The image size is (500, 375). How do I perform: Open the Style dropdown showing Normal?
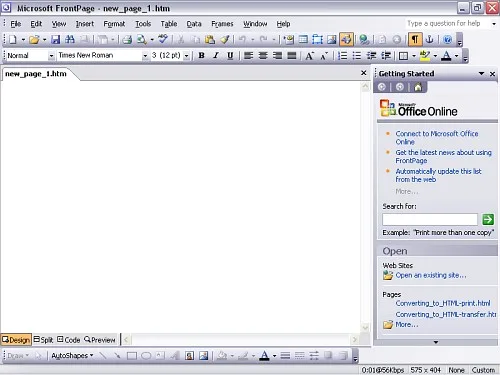pyautogui.click(x=30, y=56)
